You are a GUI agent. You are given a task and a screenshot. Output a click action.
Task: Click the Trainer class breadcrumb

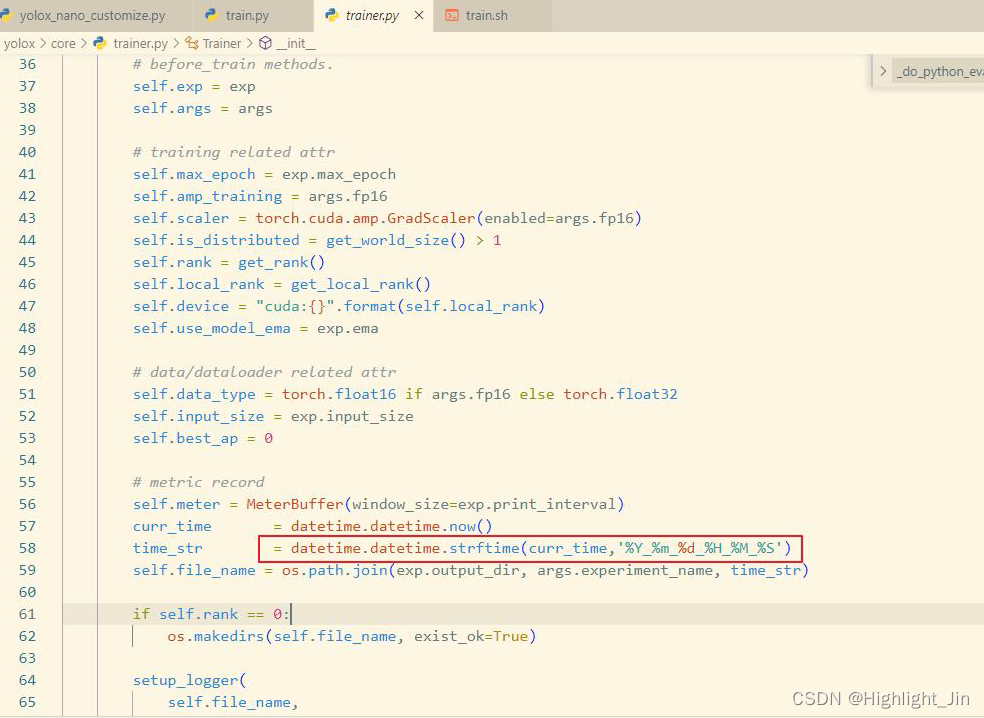222,43
